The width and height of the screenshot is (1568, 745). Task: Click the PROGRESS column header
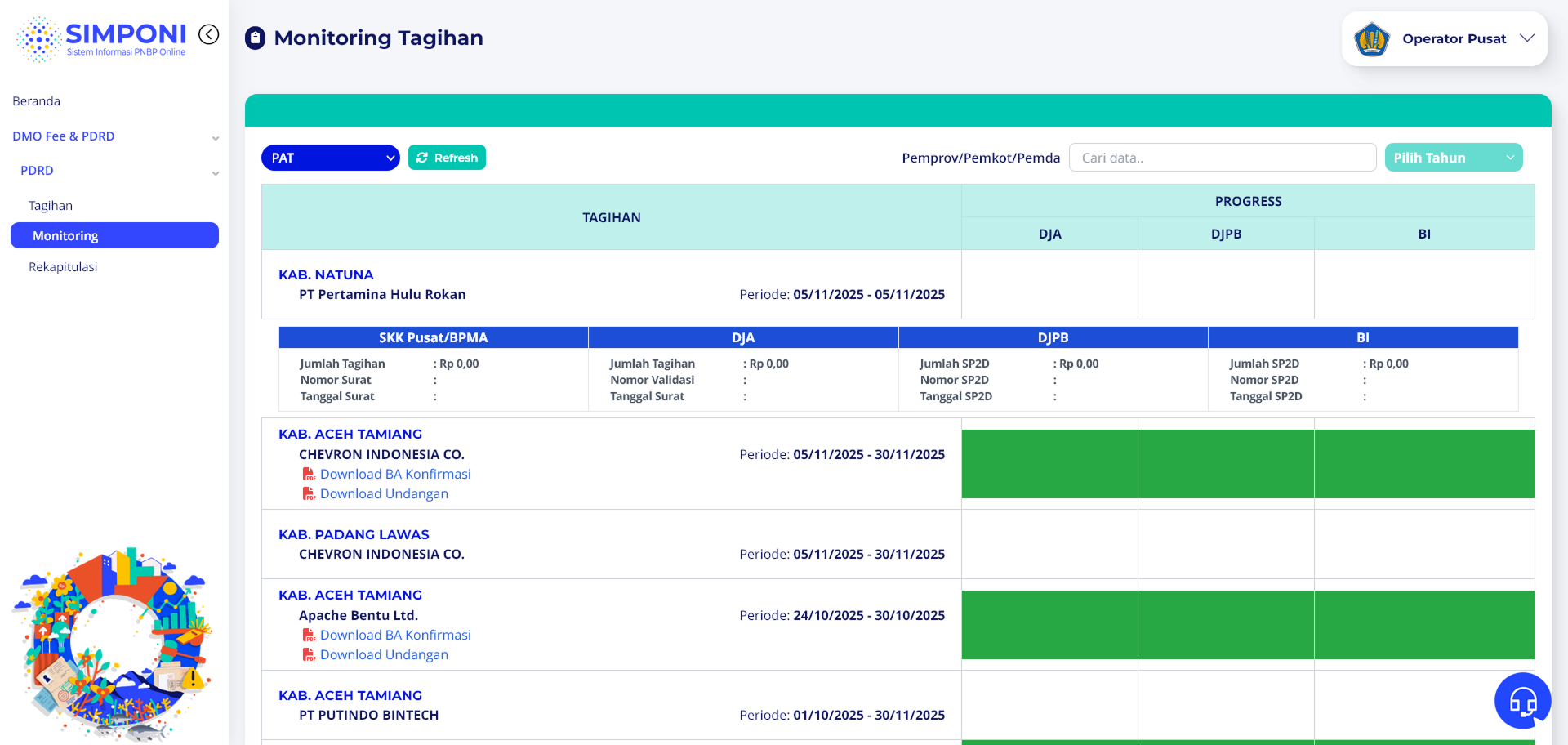click(1248, 201)
